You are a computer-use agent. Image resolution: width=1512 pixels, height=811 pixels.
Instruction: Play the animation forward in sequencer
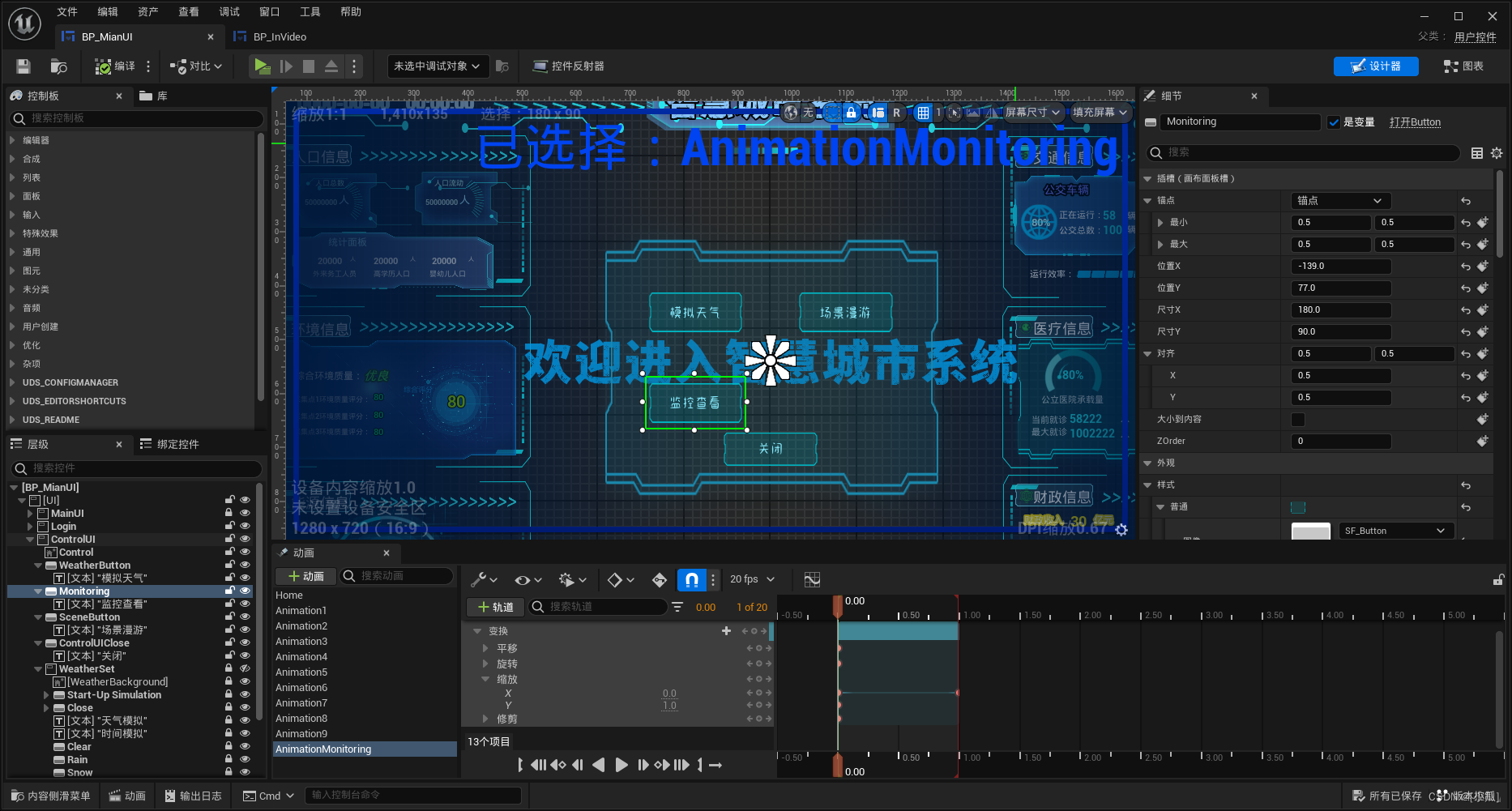coord(621,765)
